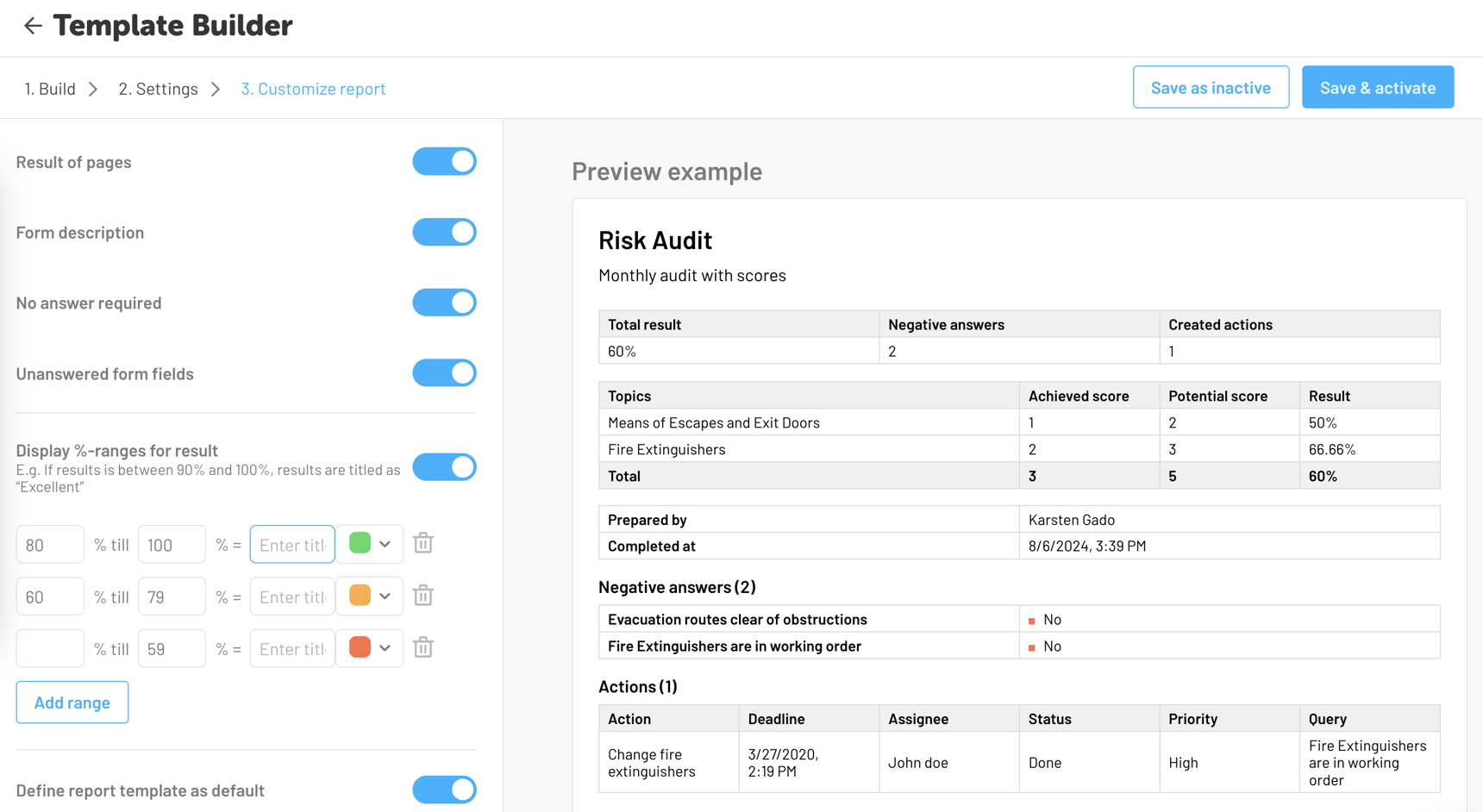Focus the title field for the 59 range

tap(292, 648)
